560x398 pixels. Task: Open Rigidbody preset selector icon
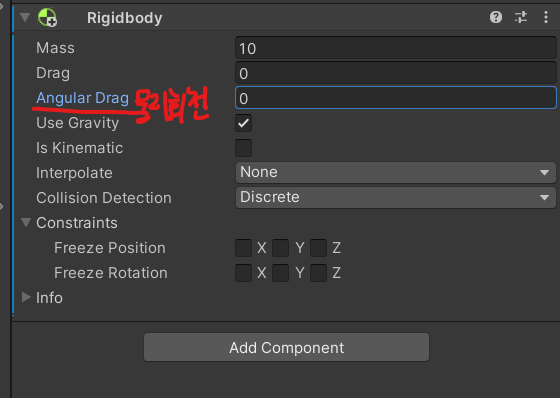pyautogui.click(x=521, y=17)
